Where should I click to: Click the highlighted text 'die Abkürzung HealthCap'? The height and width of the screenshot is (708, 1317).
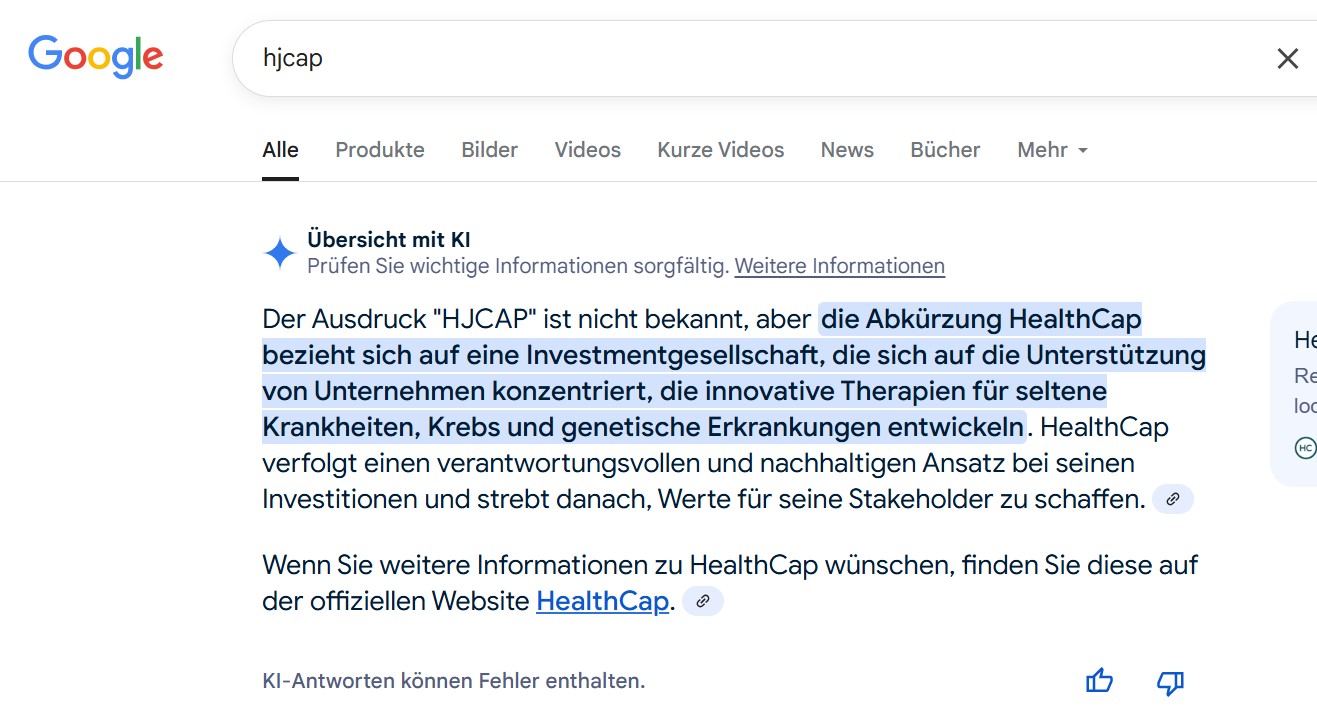(x=981, y=319)
